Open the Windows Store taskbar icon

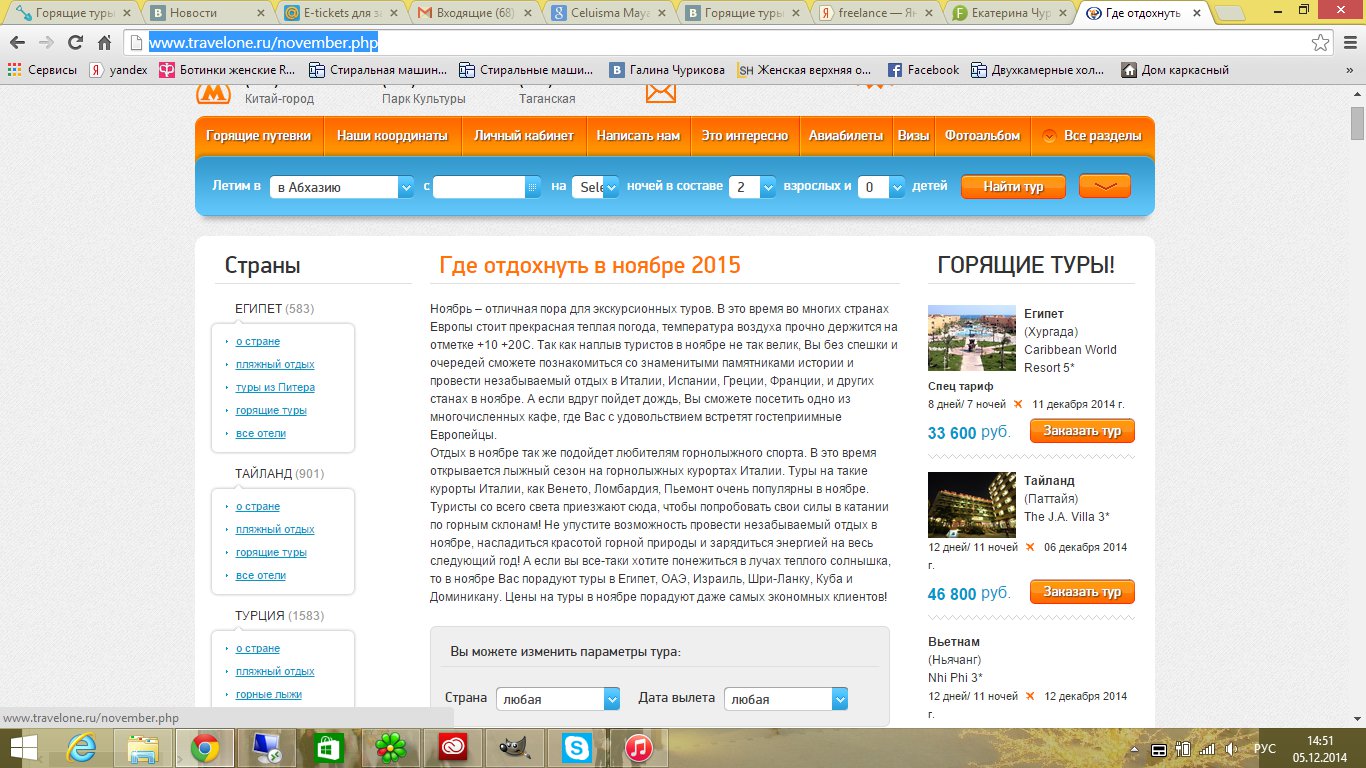(x=329, y=747)
